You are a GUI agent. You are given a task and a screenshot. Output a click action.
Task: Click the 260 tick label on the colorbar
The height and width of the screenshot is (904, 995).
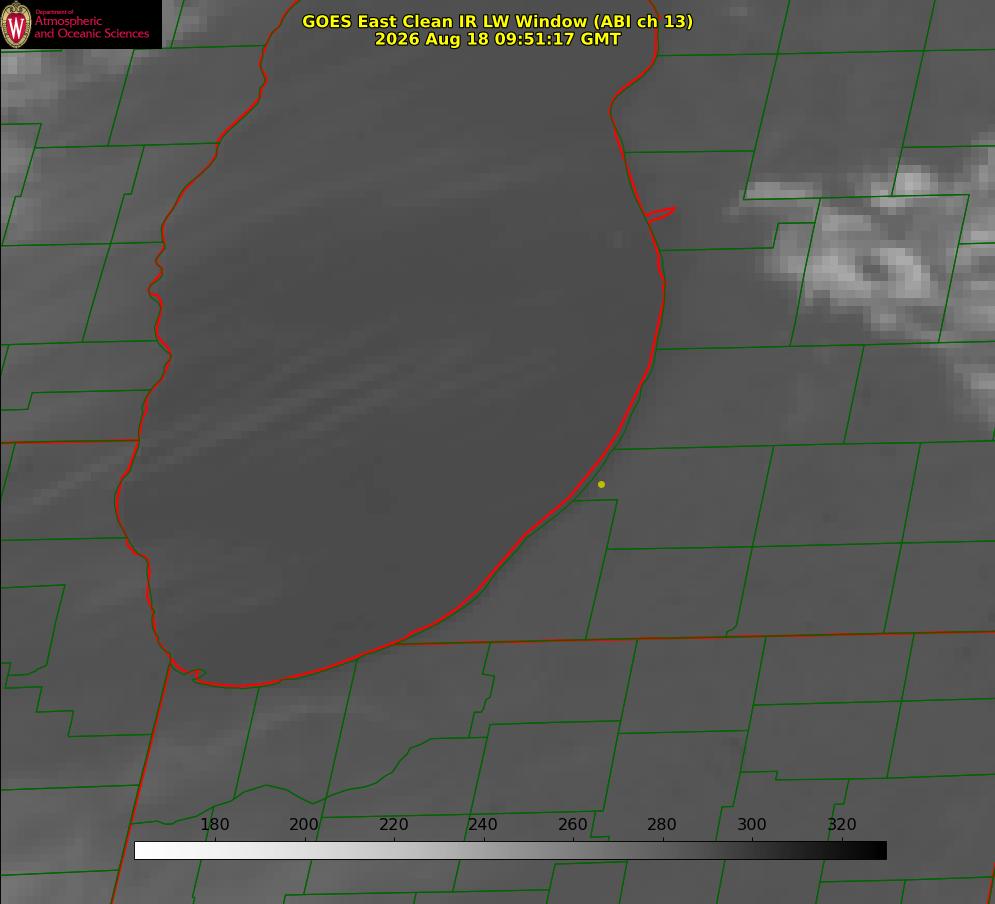[572, 824]
